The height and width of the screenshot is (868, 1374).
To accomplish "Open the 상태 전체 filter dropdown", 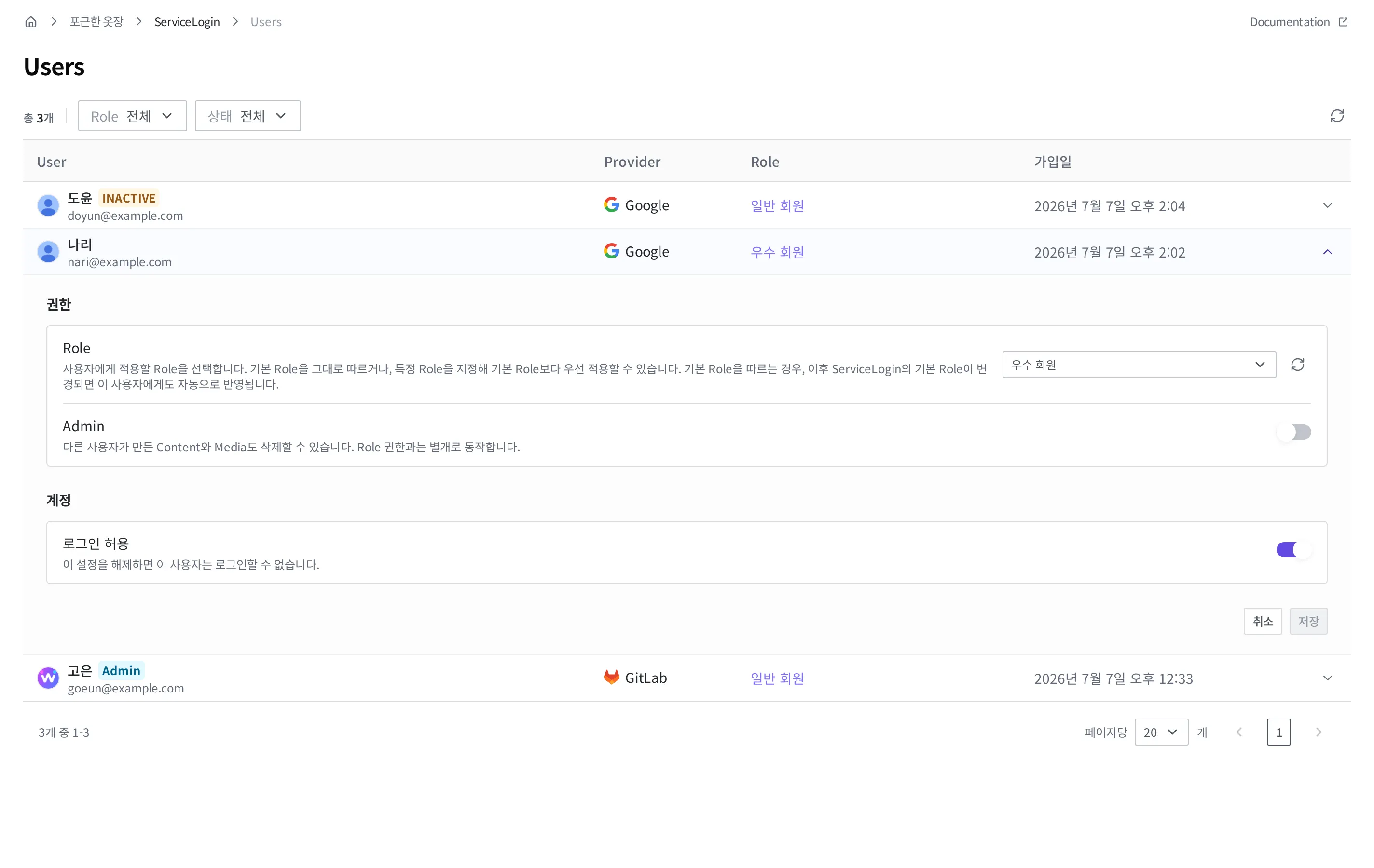I will click(x=247, y=116).
